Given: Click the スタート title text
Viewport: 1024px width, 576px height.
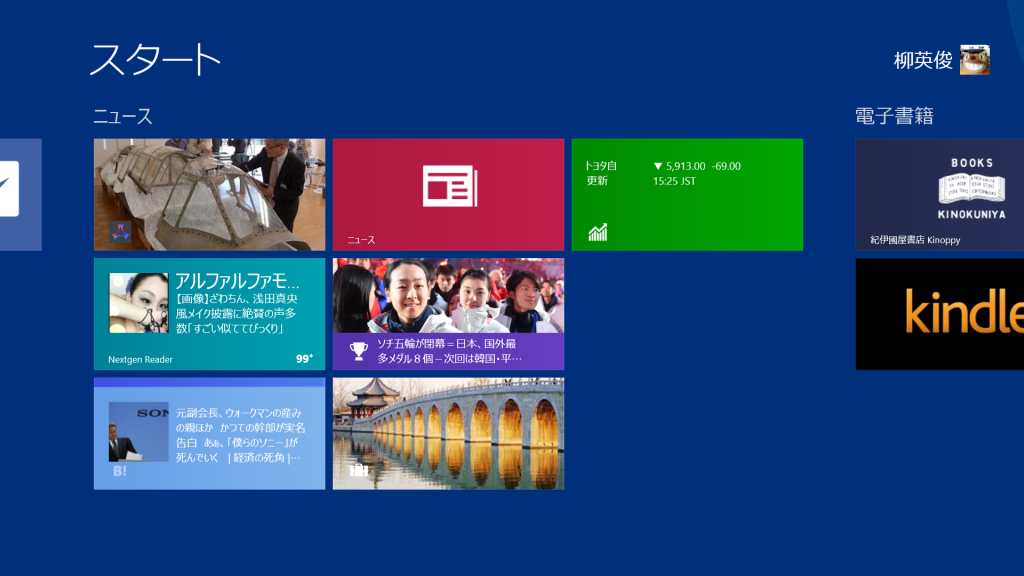Looking at the screenshot, I should (155, 59).
